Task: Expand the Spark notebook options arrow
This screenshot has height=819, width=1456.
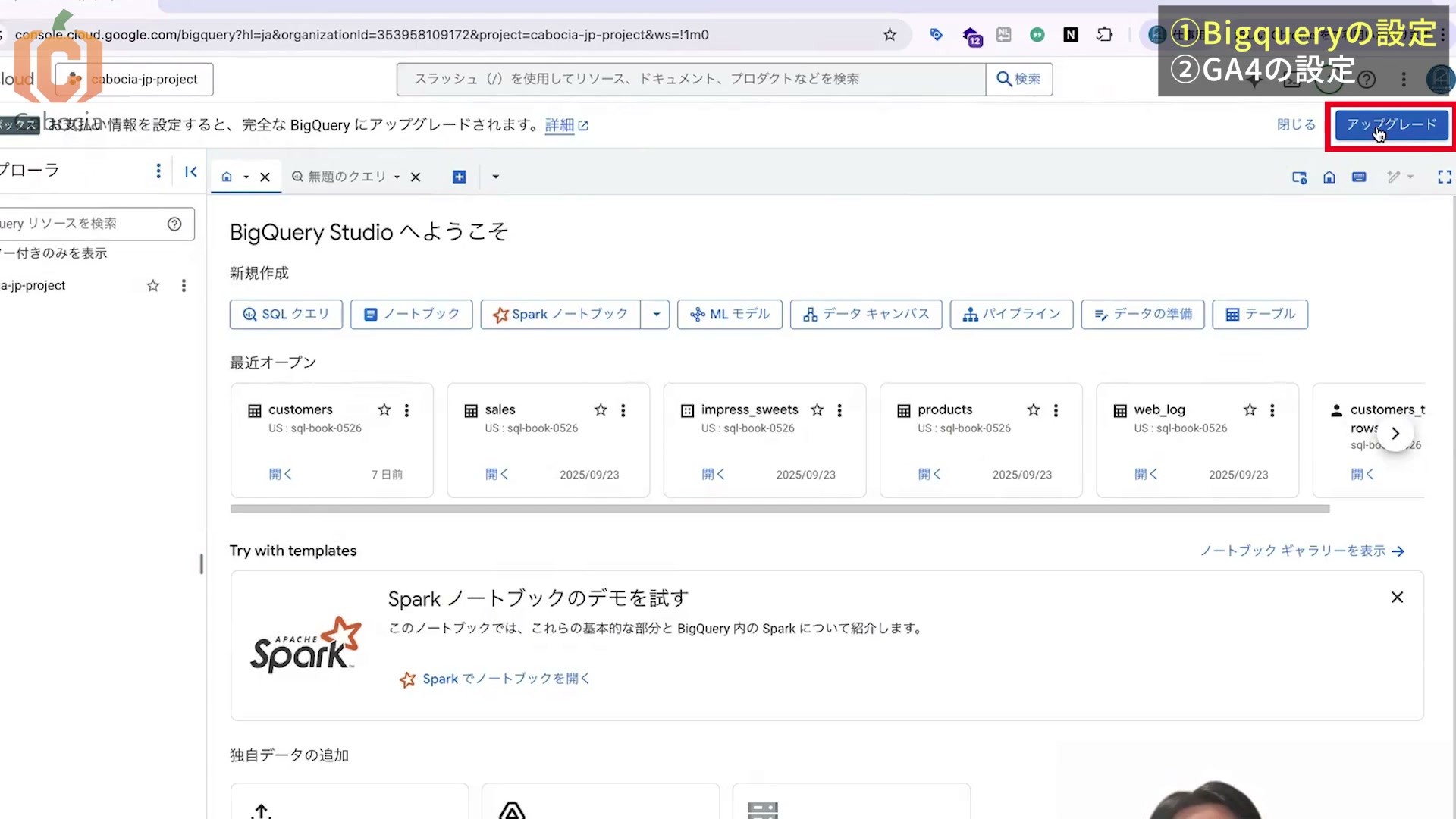Action: coord(656,314)
